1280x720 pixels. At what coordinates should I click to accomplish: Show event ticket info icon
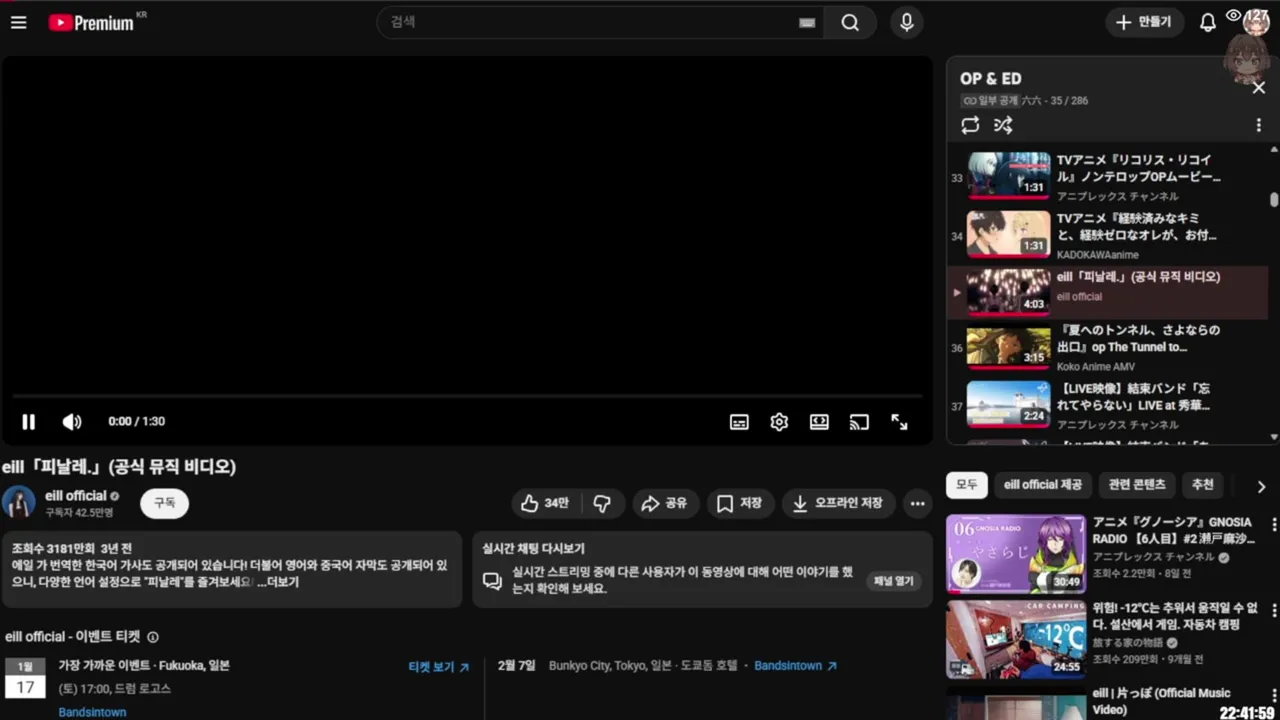[153, 637]
